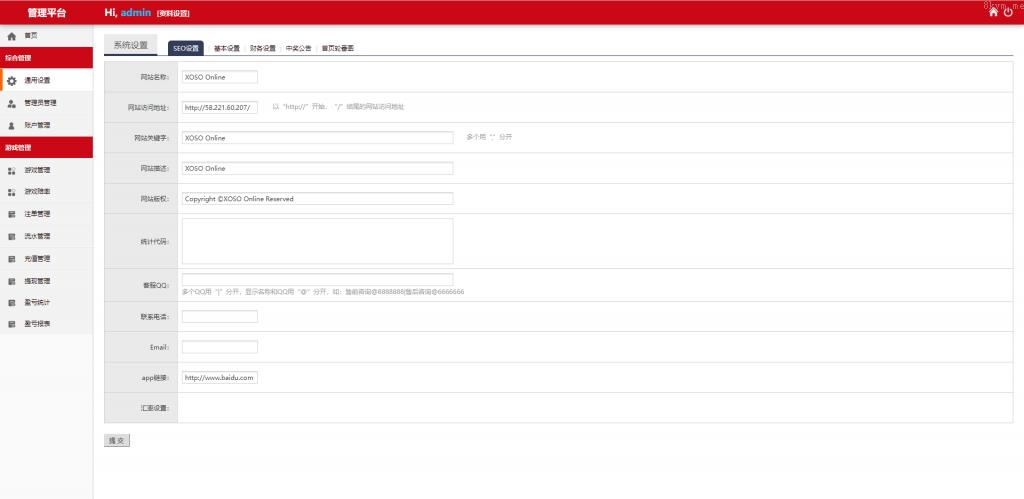Click the house icon beside 首页 in the sidebar
Screen dimensions: 1024x499
coord(12,35)
